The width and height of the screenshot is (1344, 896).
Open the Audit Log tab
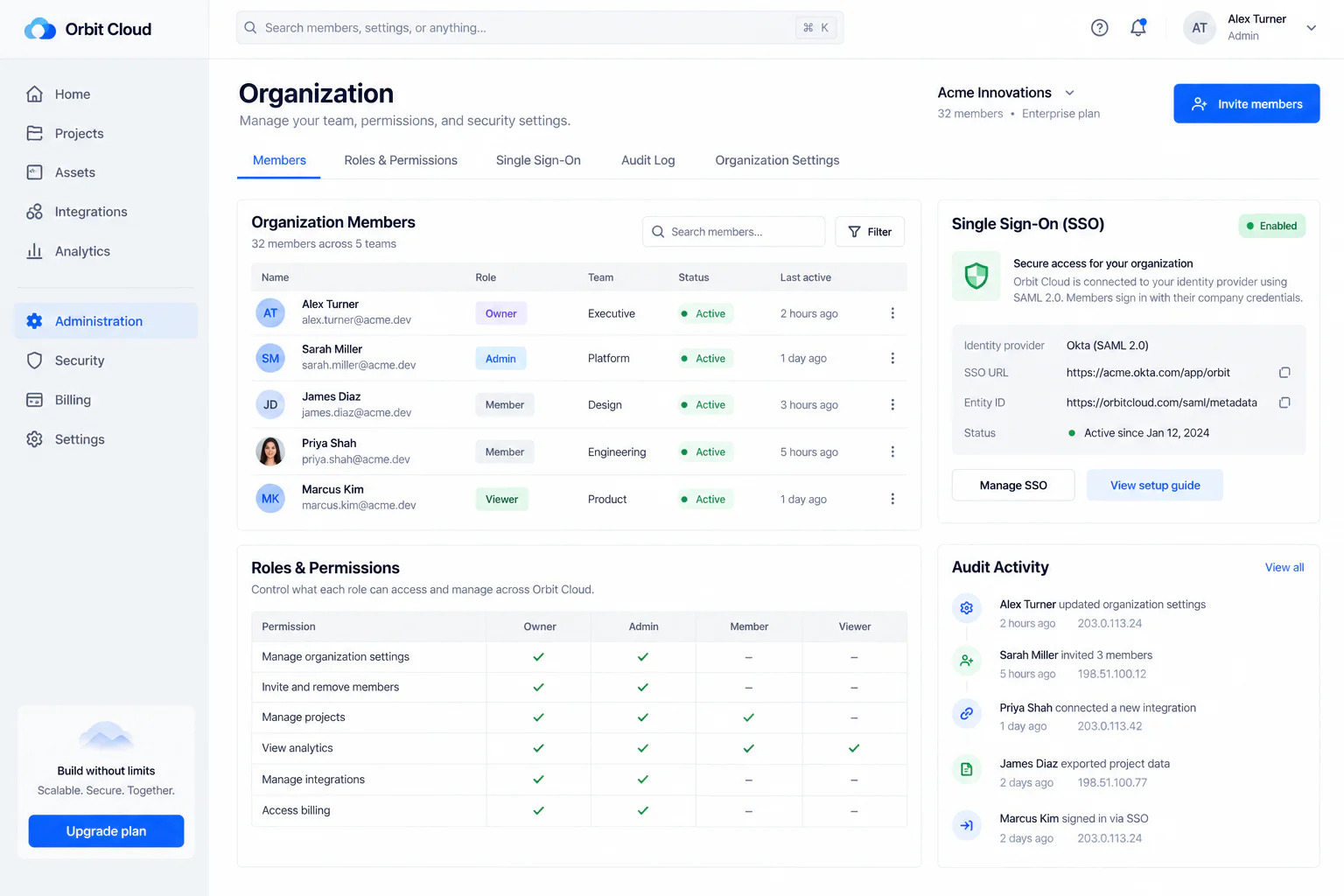[648, 160]
